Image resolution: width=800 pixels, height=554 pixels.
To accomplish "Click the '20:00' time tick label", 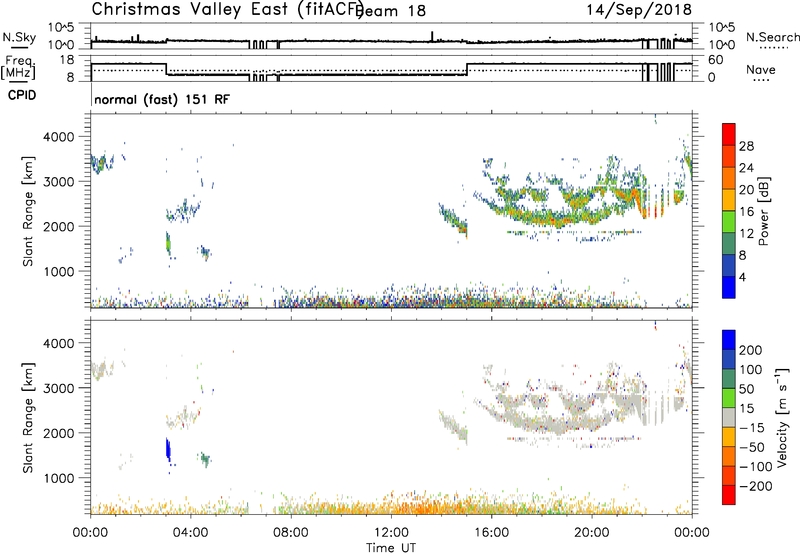I will click(x=591, y=533).
